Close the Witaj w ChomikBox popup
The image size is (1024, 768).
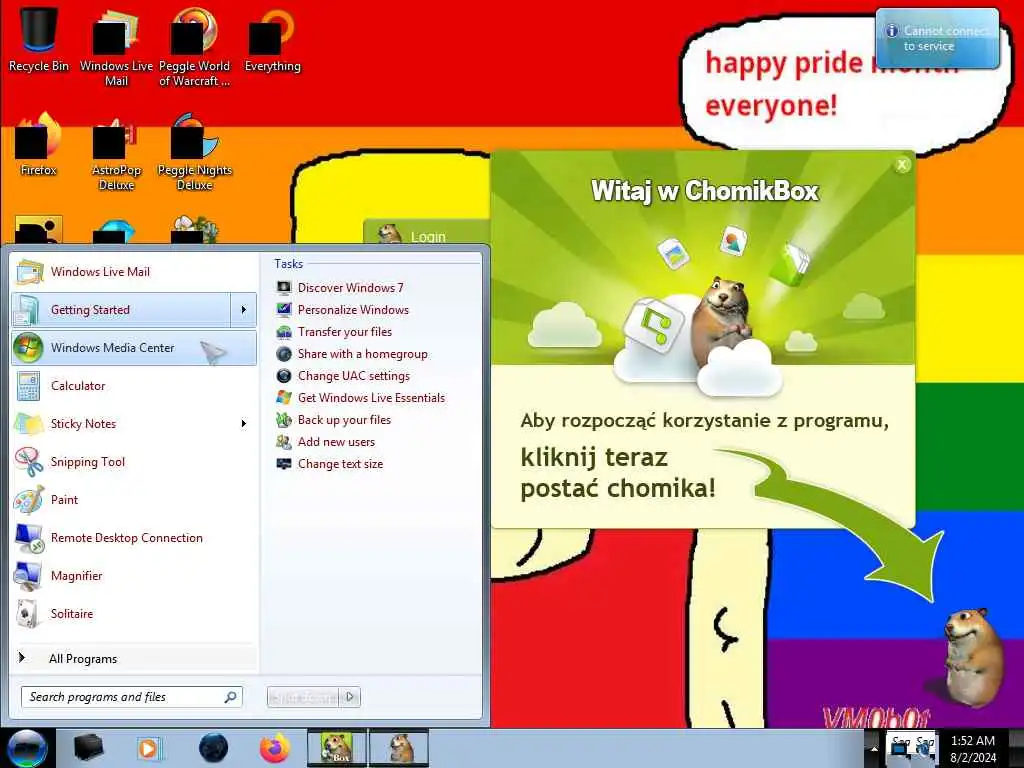click(x=902, y=165)
